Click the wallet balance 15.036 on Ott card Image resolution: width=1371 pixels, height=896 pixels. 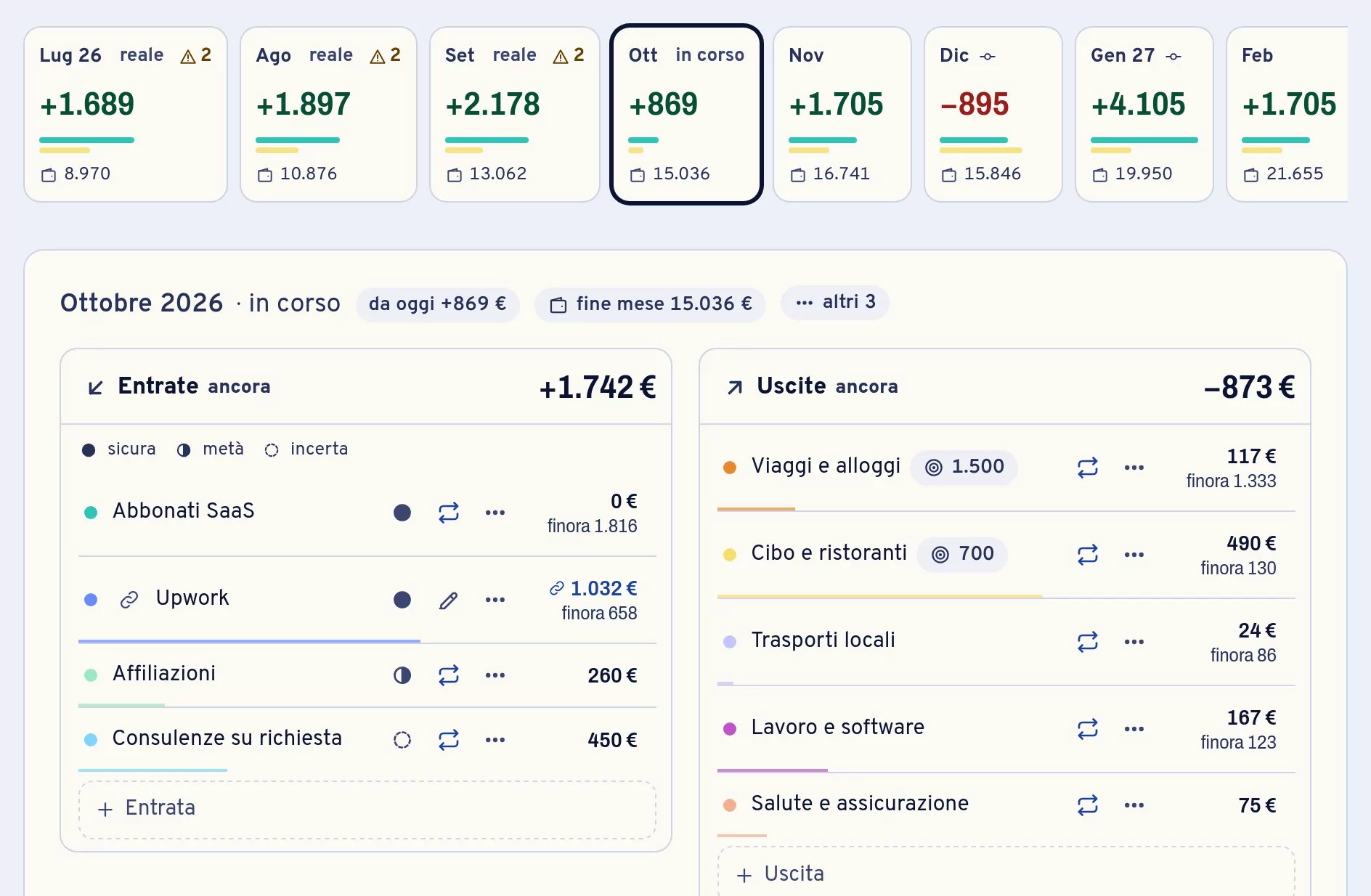(x=681, y=174)
